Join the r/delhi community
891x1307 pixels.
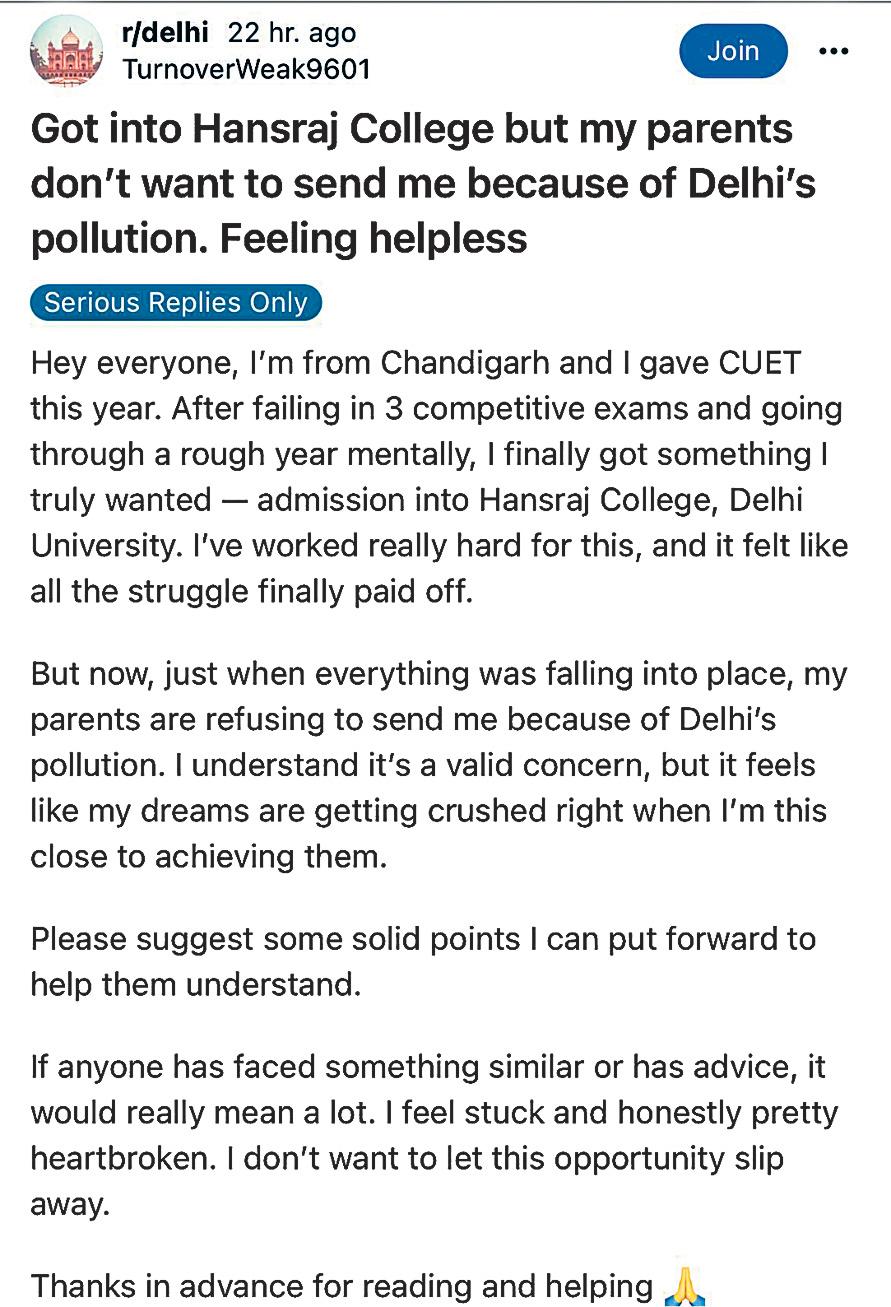click(x=733, y=51)
